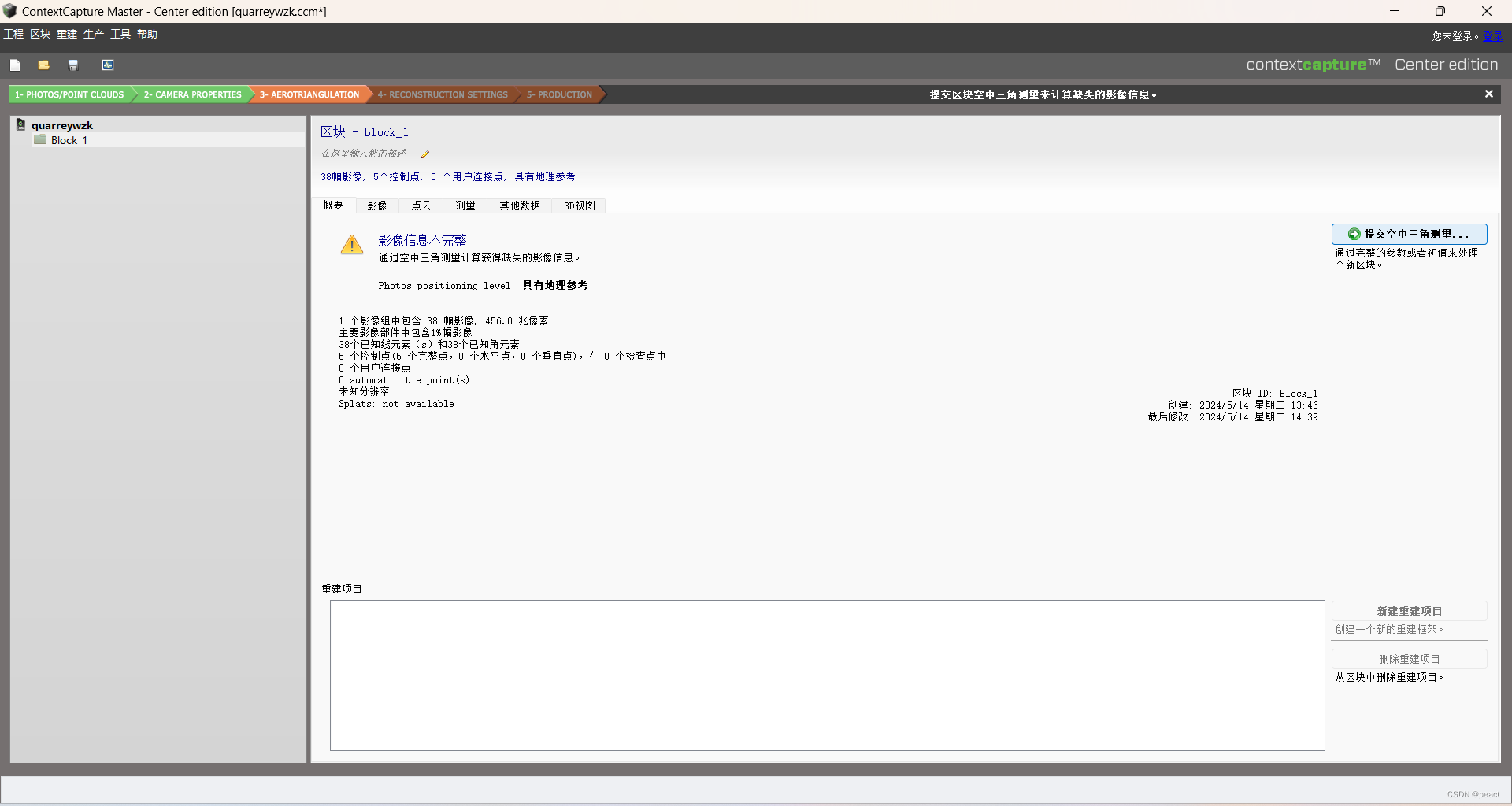Open the 3D视图 tab

[x=579, y=205]
